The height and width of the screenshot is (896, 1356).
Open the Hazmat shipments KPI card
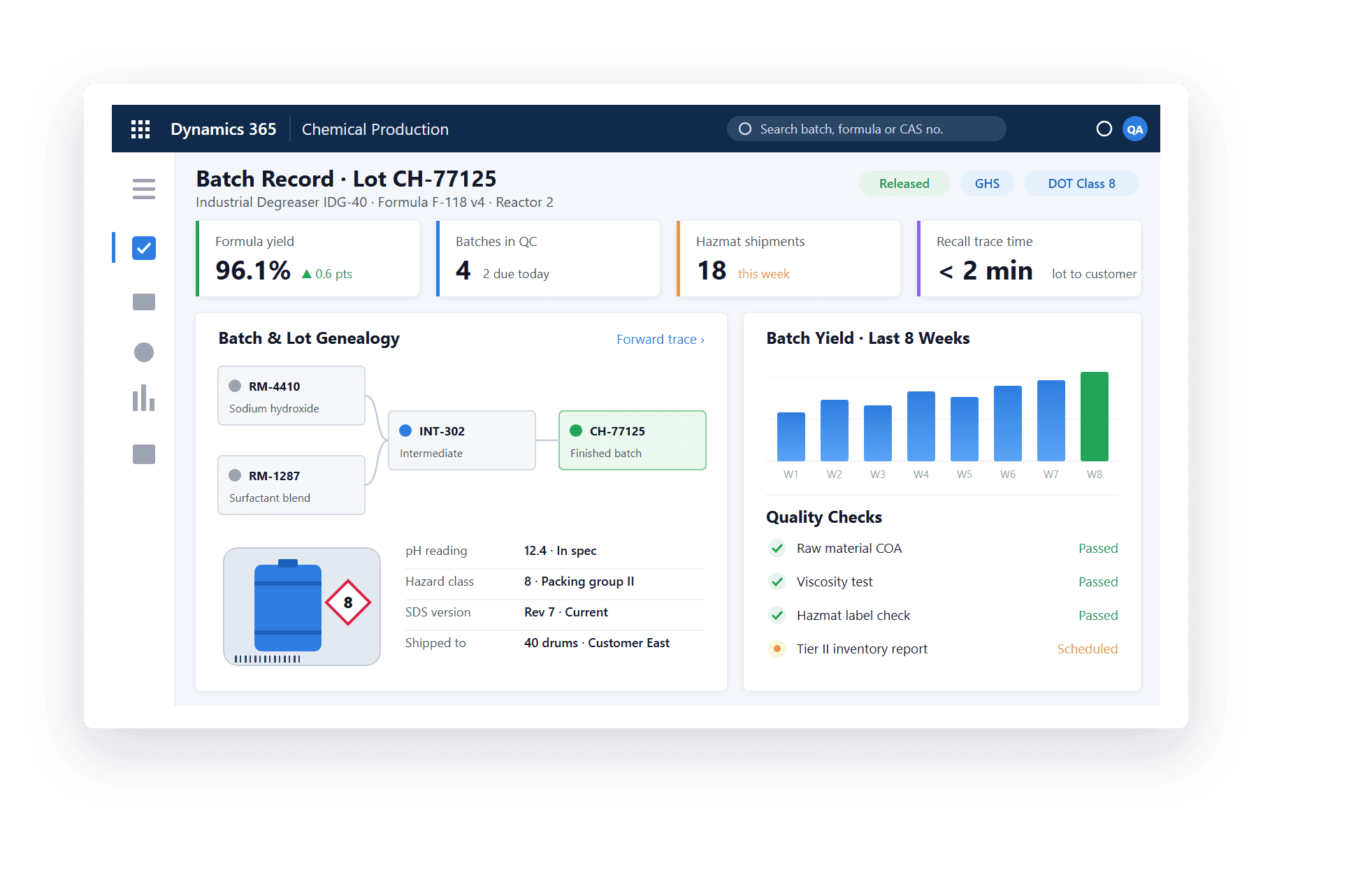pos(788,259)
